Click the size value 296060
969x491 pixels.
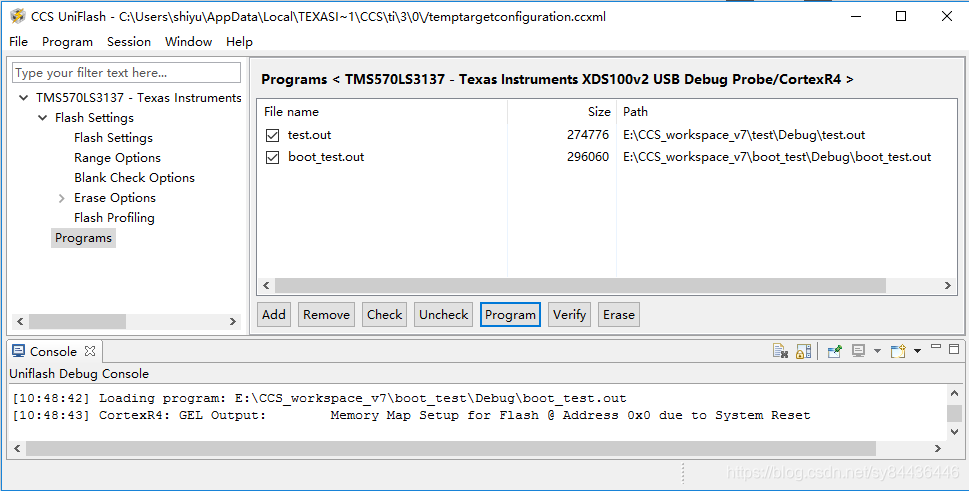(x=588, y=157)
